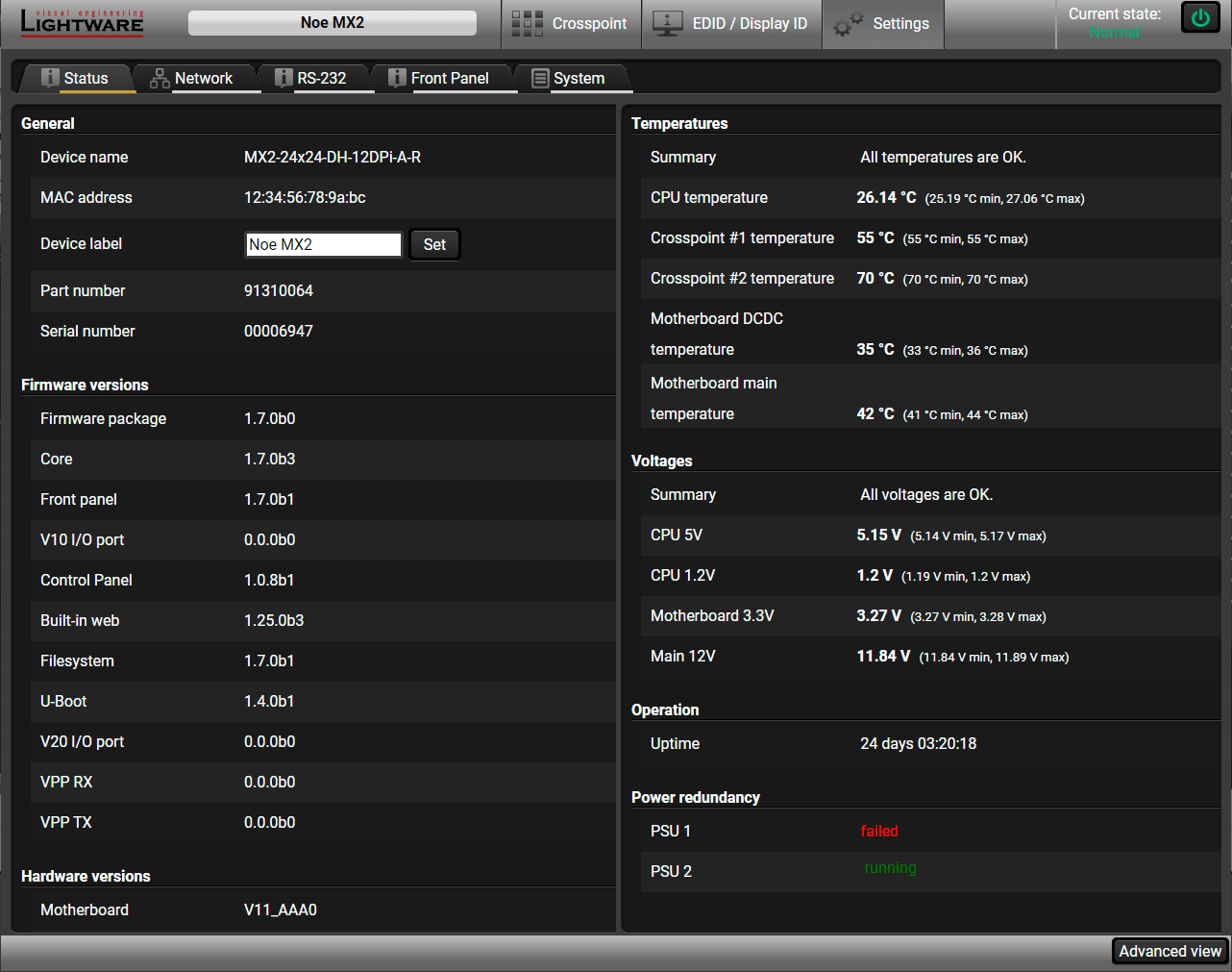Select serial number 00006947
1232x972 pixels.
[279, 331]
